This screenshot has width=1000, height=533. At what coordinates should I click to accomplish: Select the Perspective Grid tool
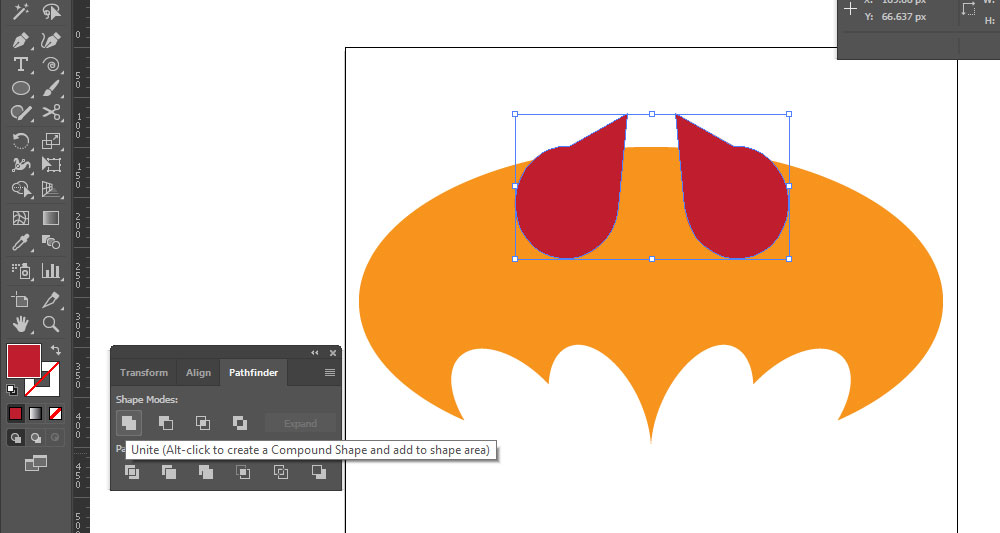[51, 189]
